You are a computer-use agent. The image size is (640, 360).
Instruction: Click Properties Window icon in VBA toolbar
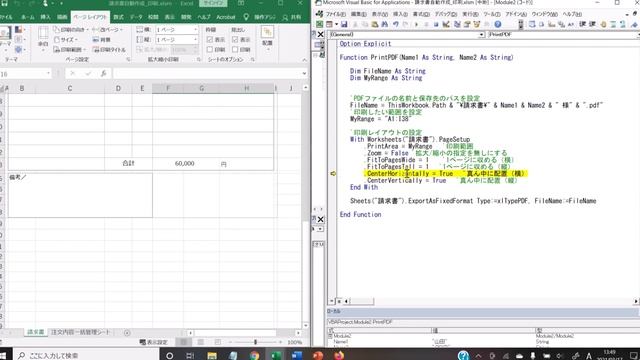point(467,24)
